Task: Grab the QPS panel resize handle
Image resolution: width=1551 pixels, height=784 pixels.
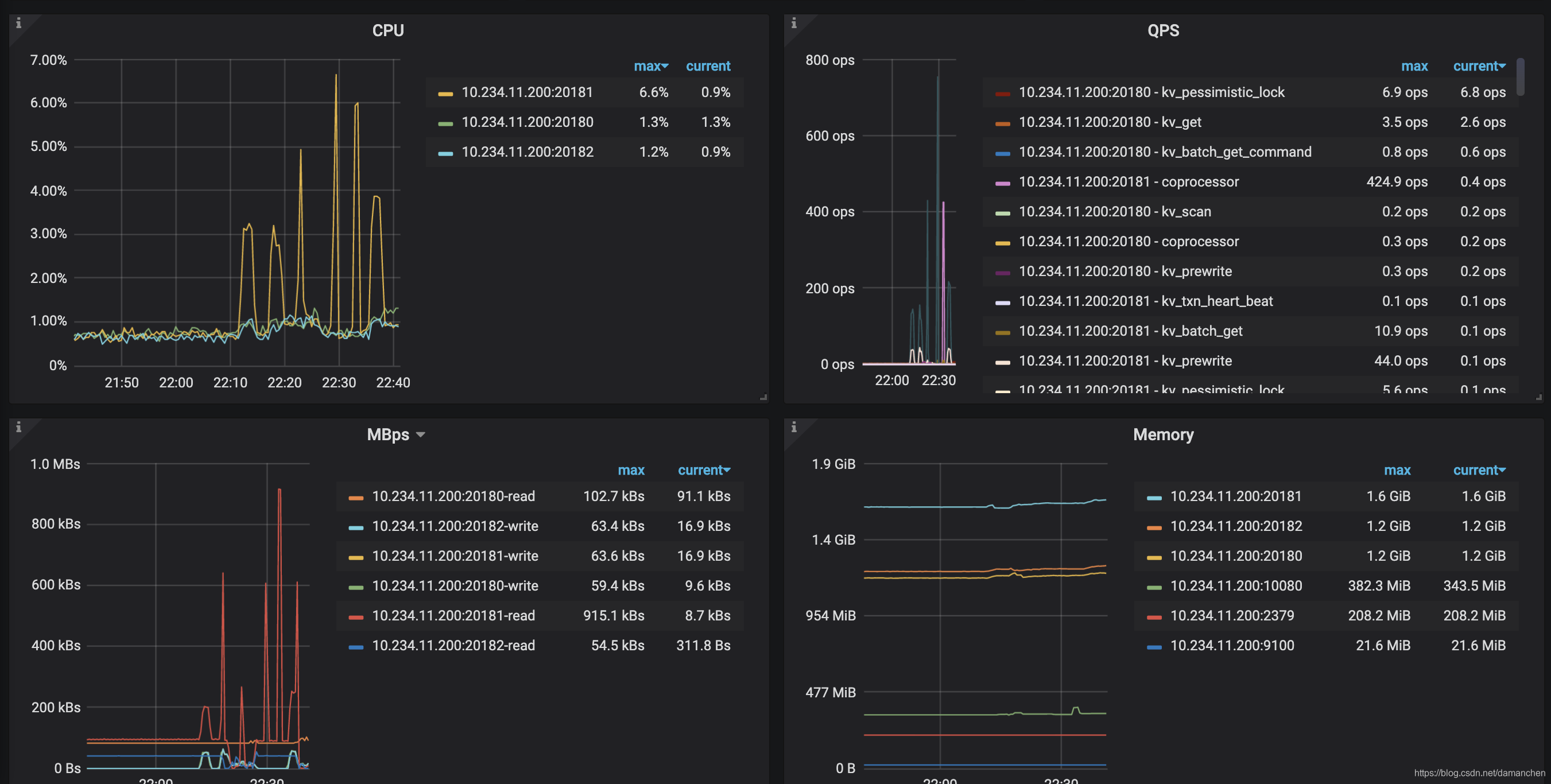Action: point(1538,397)
